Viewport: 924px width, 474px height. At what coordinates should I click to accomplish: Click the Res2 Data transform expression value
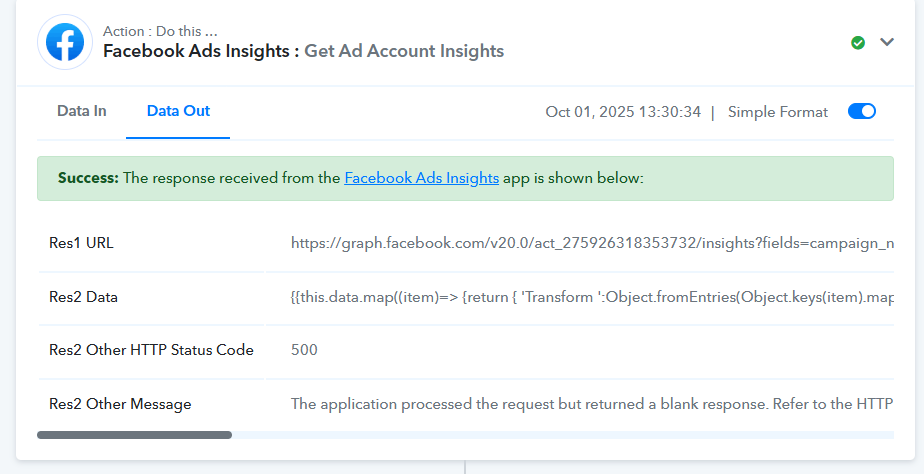click(x=590, y=296)
